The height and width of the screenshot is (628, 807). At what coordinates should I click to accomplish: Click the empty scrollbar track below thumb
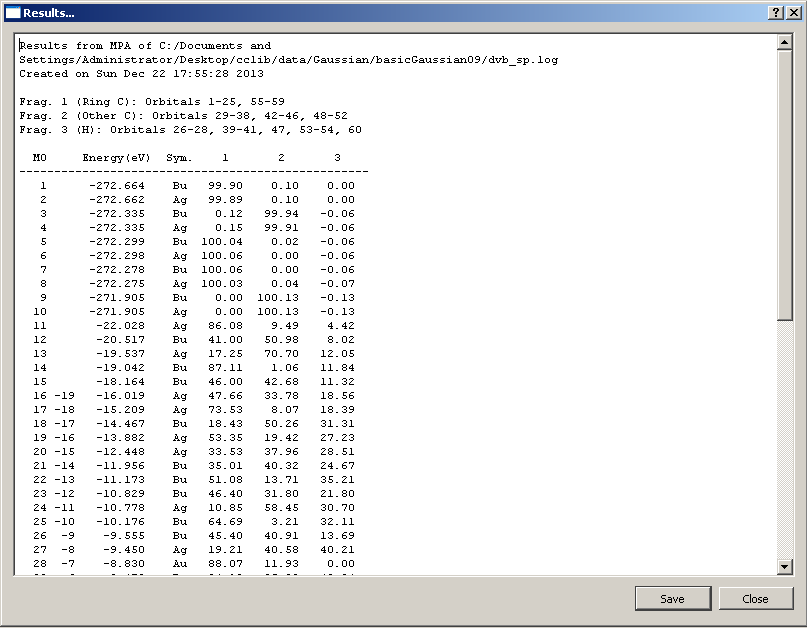point(784,440)
